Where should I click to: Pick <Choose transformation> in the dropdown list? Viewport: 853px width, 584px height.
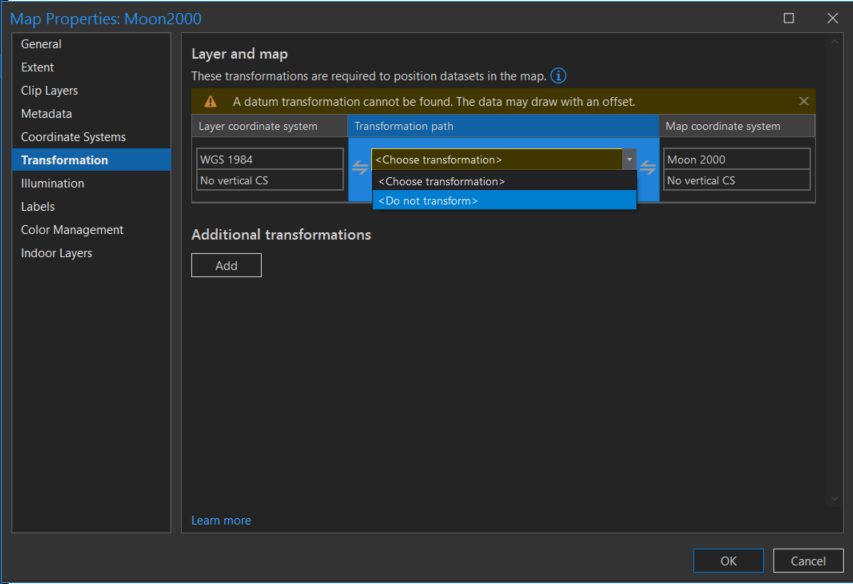point(504,181)
